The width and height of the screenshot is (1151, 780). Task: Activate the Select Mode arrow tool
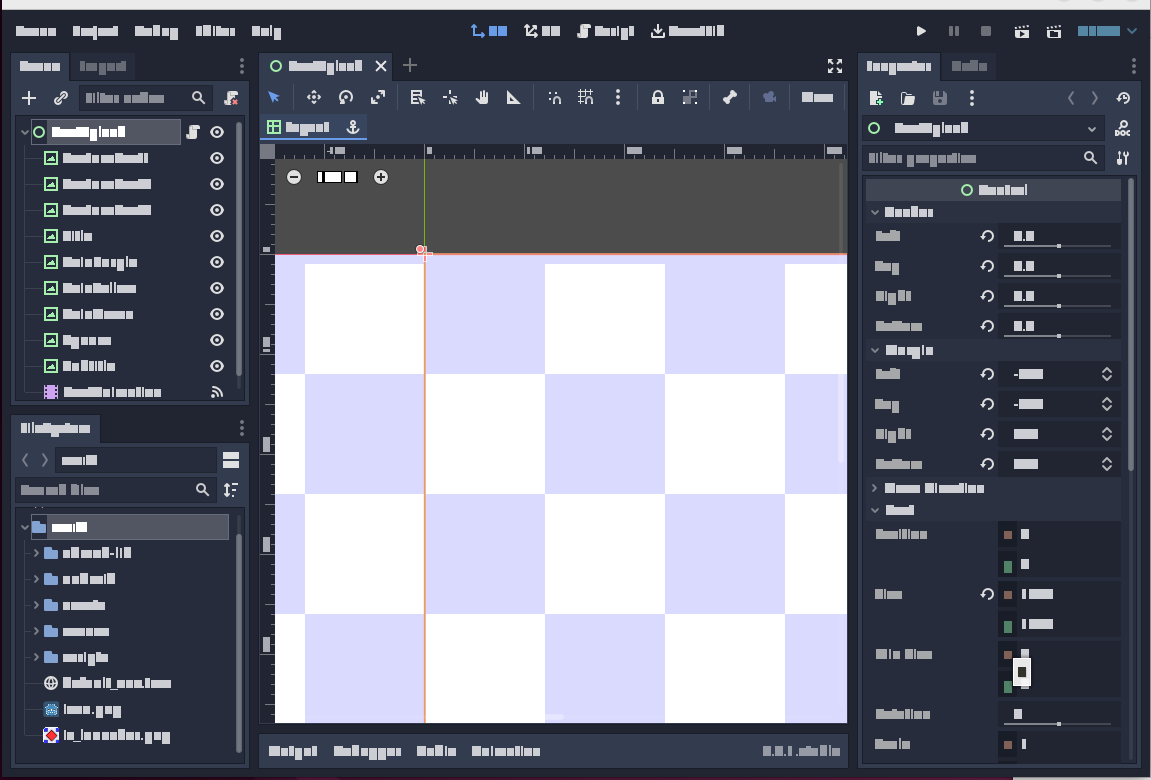[x=274, y=97]
